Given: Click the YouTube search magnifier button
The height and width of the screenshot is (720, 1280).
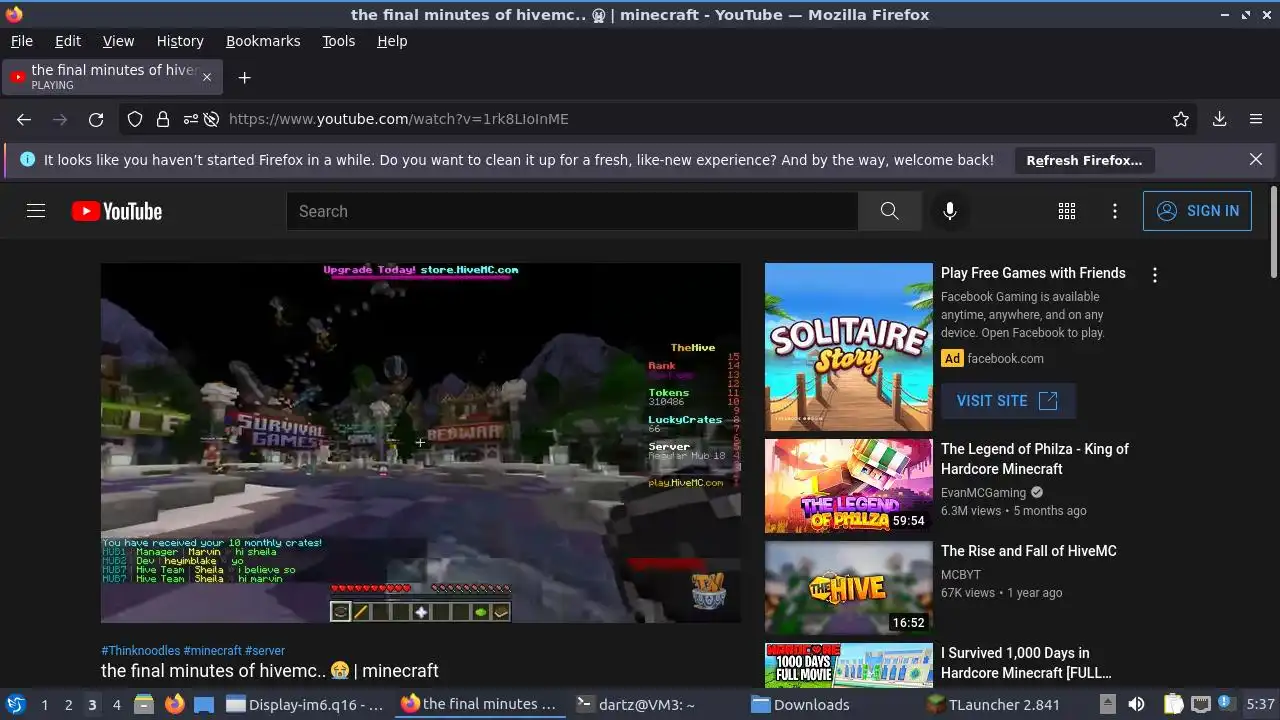Looking at the screenshot, I should point(889,211).
